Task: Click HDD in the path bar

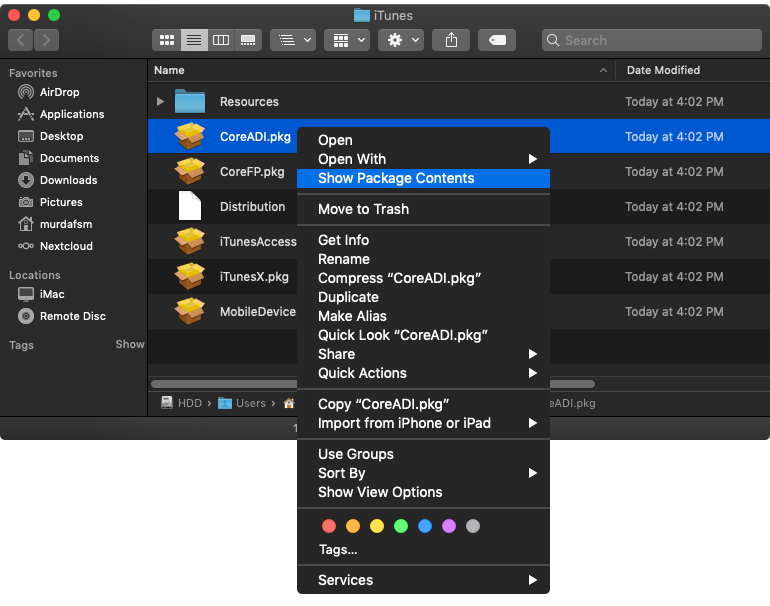Action: [182, 403]
